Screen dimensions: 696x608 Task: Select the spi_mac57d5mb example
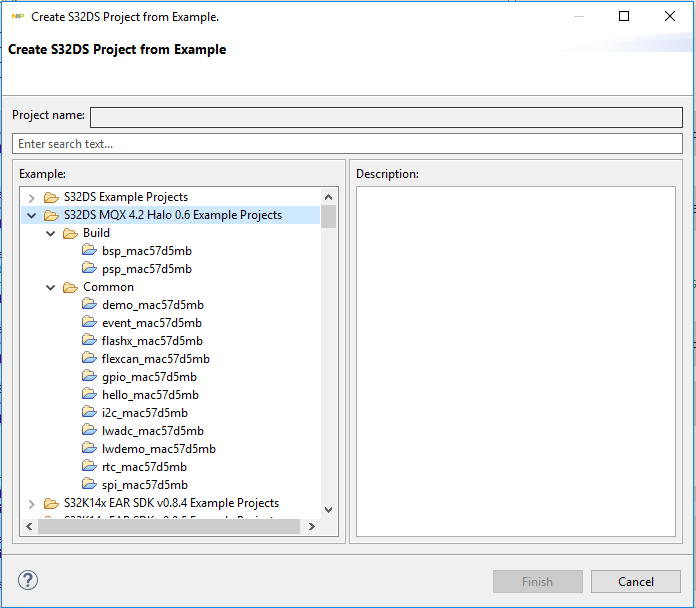coord(145,485)
